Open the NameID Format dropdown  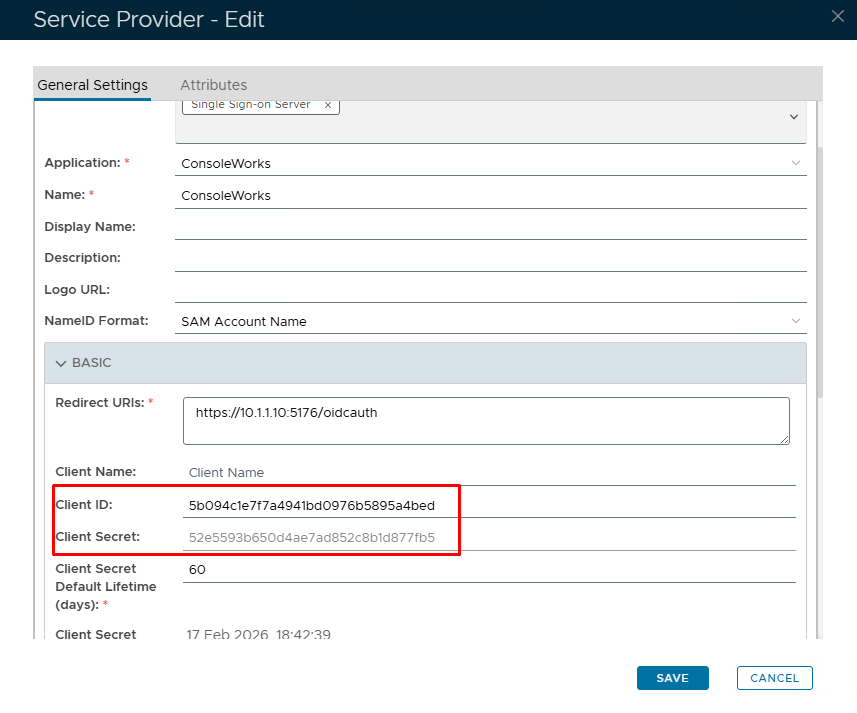[x=795, y=321]
